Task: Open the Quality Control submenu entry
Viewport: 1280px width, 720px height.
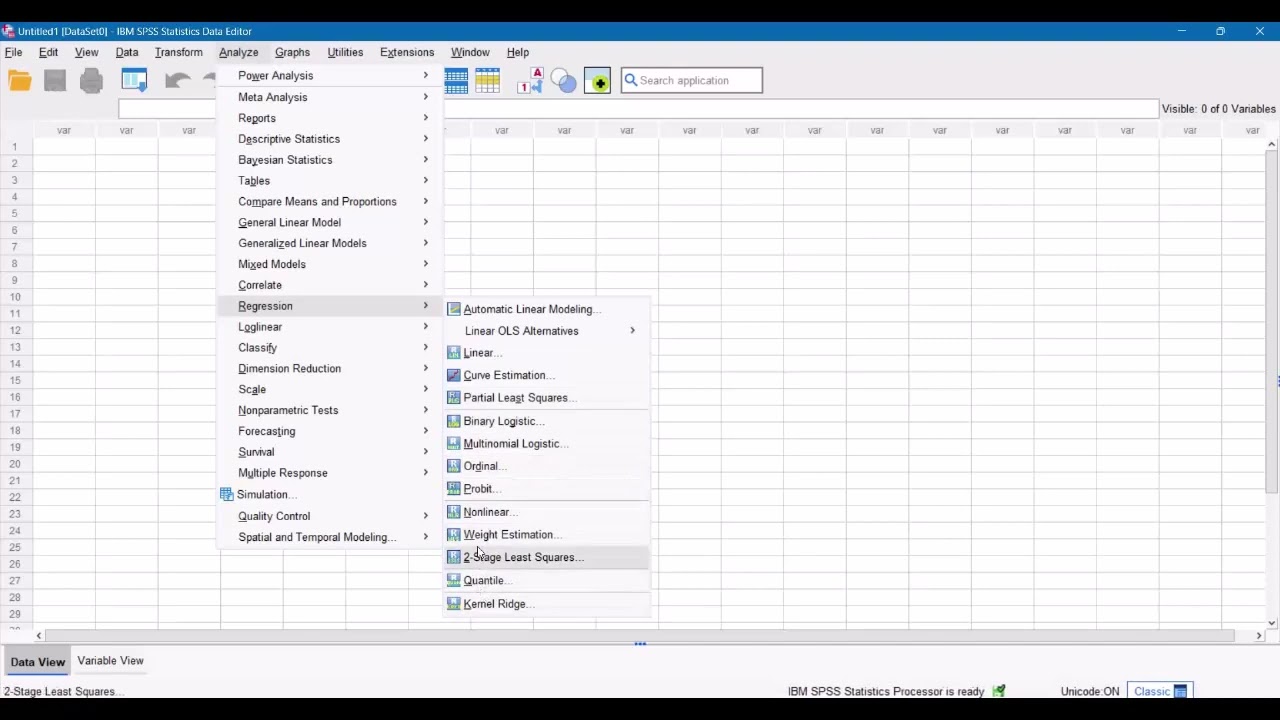Action: click(x=331, y=516)
